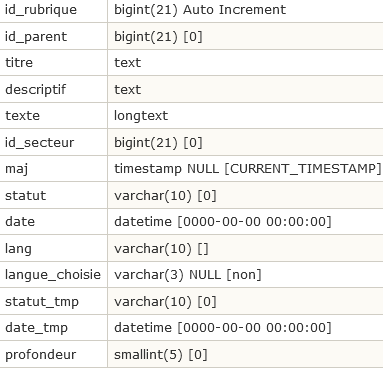Select the langue_choisie column name
The width and height of the screenshot is (383, 369).
coord(53,275)
